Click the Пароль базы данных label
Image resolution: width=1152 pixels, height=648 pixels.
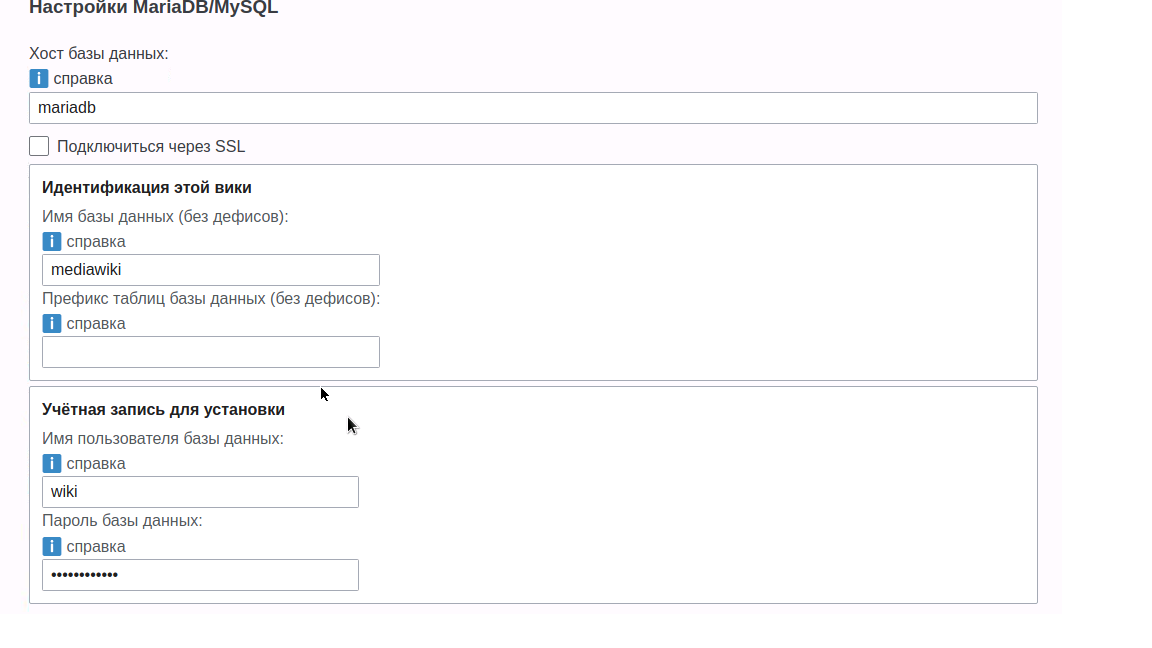122,521
